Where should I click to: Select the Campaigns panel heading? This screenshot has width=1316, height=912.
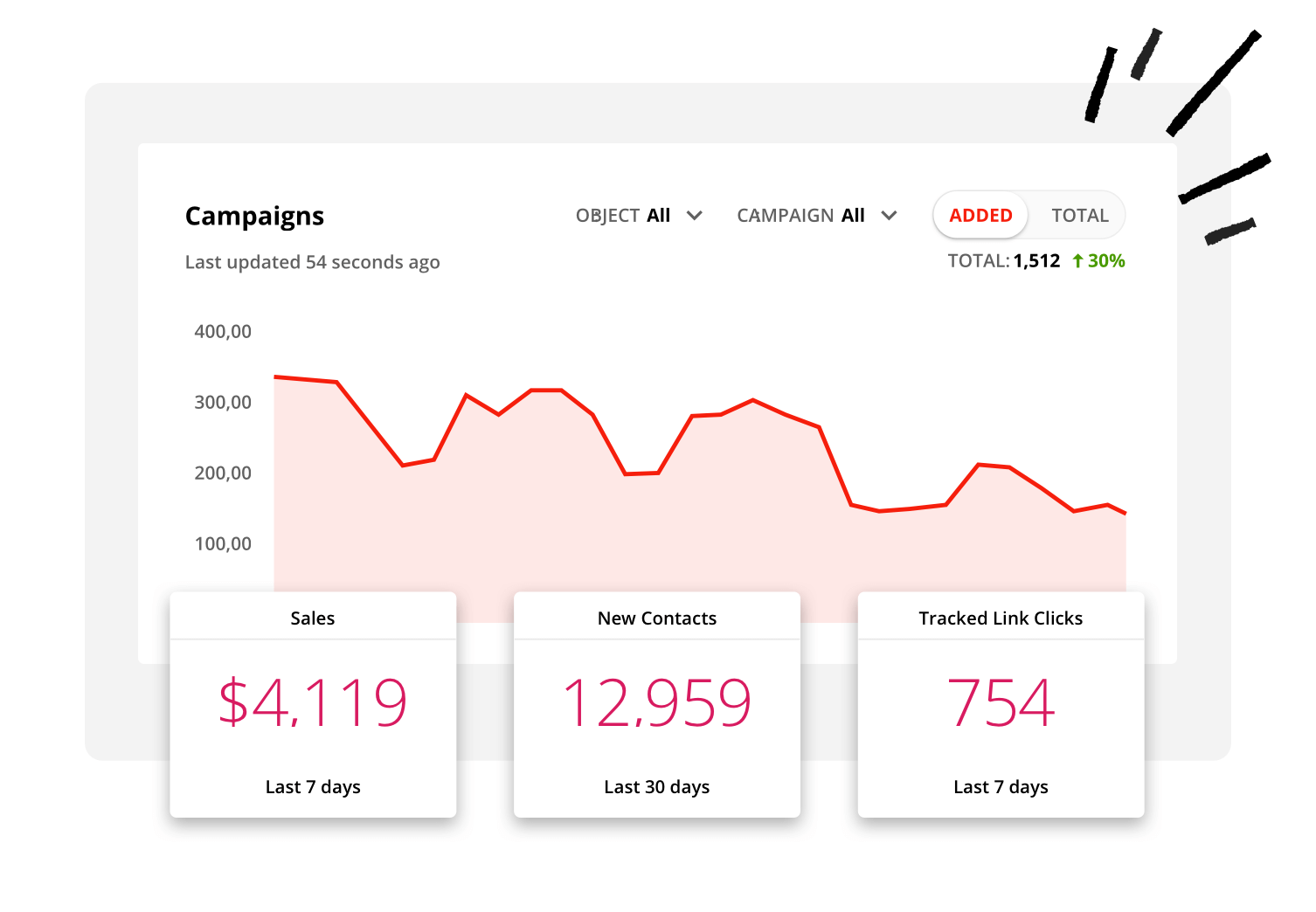[x=254, y=215]
